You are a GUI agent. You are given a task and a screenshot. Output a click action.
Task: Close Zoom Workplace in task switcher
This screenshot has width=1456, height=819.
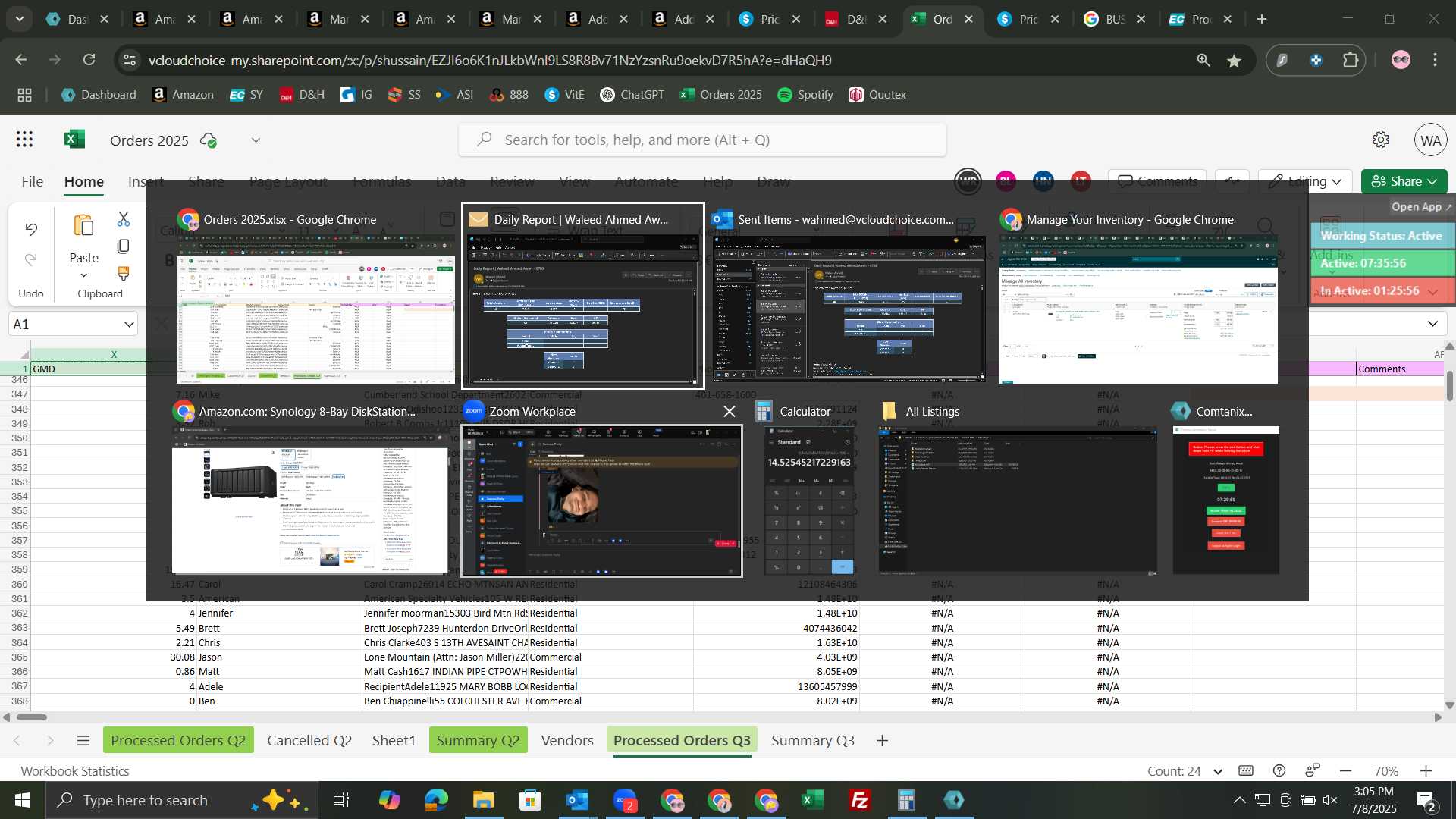[730, 411]
